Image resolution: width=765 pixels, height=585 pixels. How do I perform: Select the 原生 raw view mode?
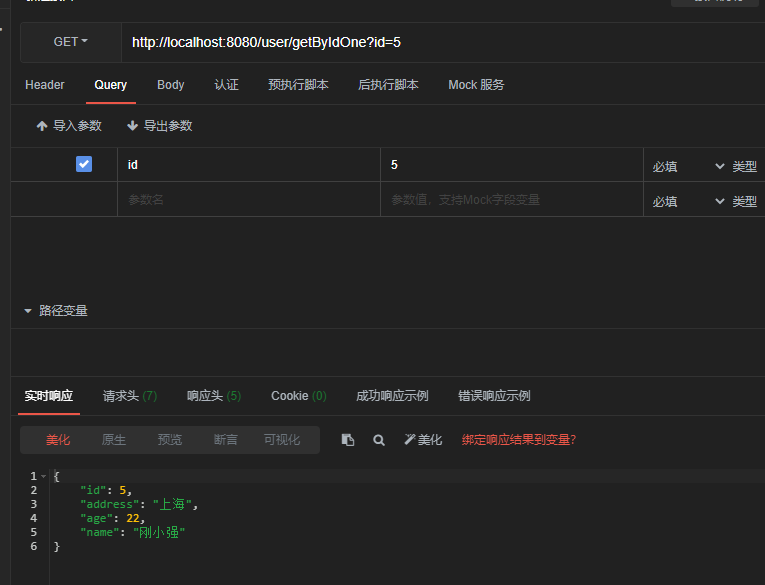[114, 440]
